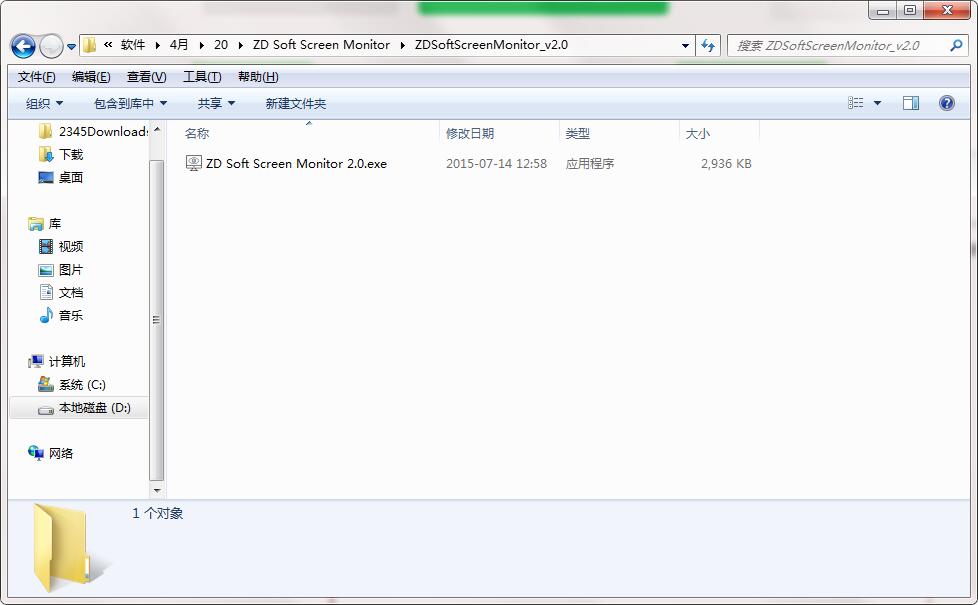978x605 pixels.
Task: Toggle the preview pane icon
Action: pyautogui.click(x=911, y=103)
